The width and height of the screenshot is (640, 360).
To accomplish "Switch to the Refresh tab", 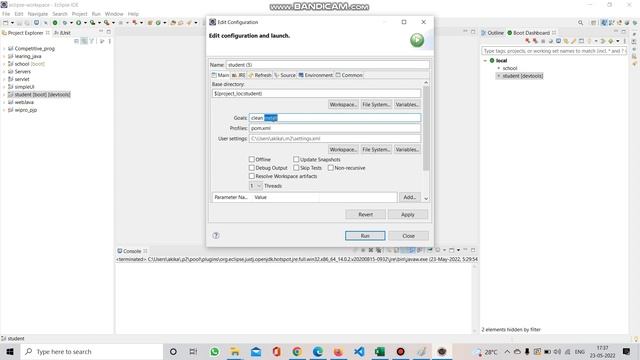I will tap(260, 75).
